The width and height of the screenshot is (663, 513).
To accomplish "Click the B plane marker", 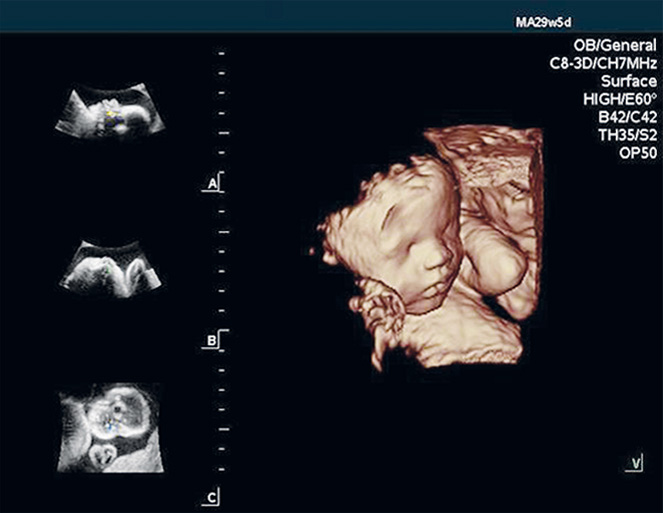I will pyautogui.click(x=211, y=341).
